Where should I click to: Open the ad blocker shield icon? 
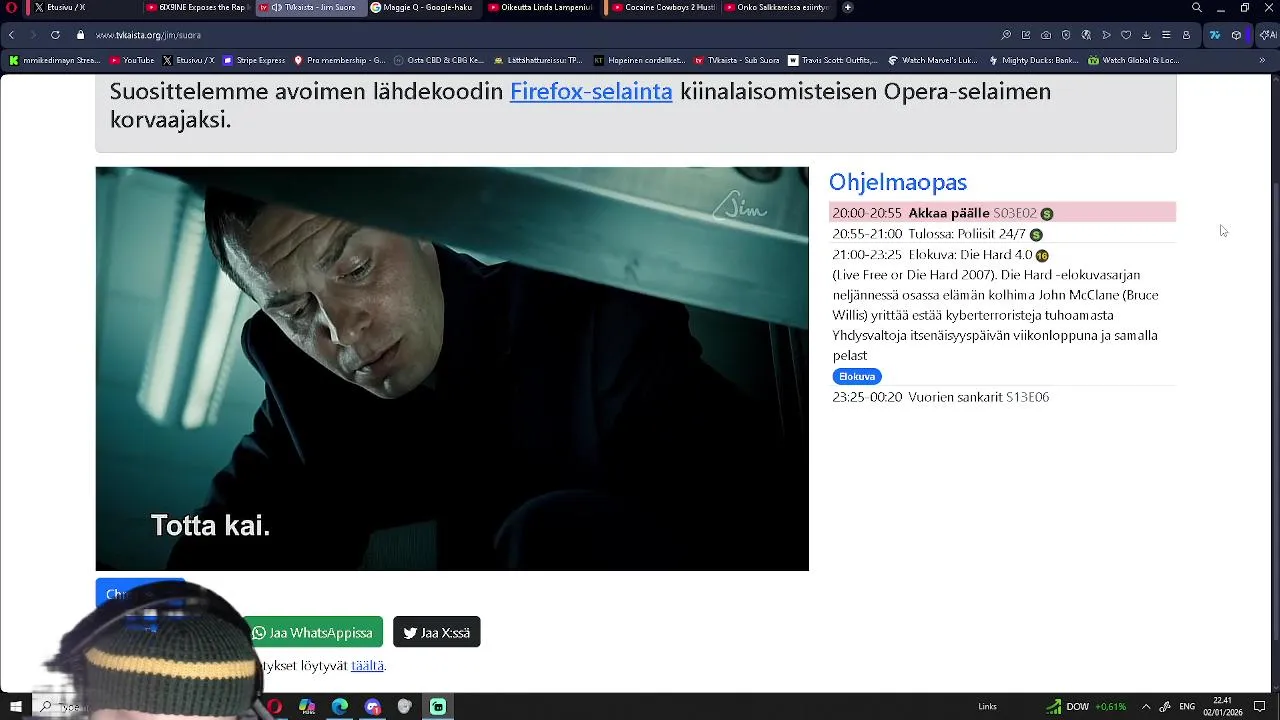[x=1066, y=35]
